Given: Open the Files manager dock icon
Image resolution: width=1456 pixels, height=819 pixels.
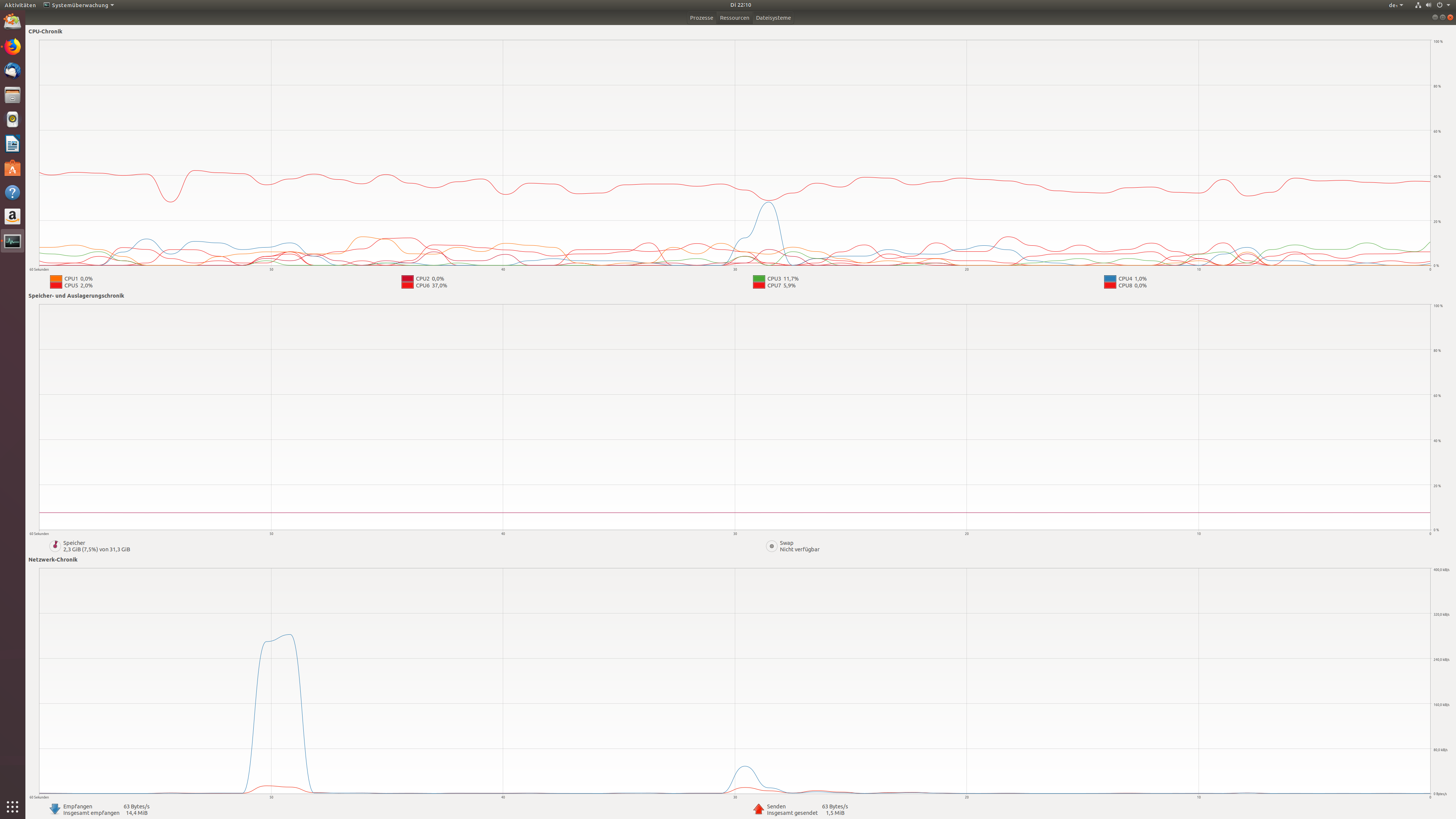Looking at the screenshot, I should (13, 95).
